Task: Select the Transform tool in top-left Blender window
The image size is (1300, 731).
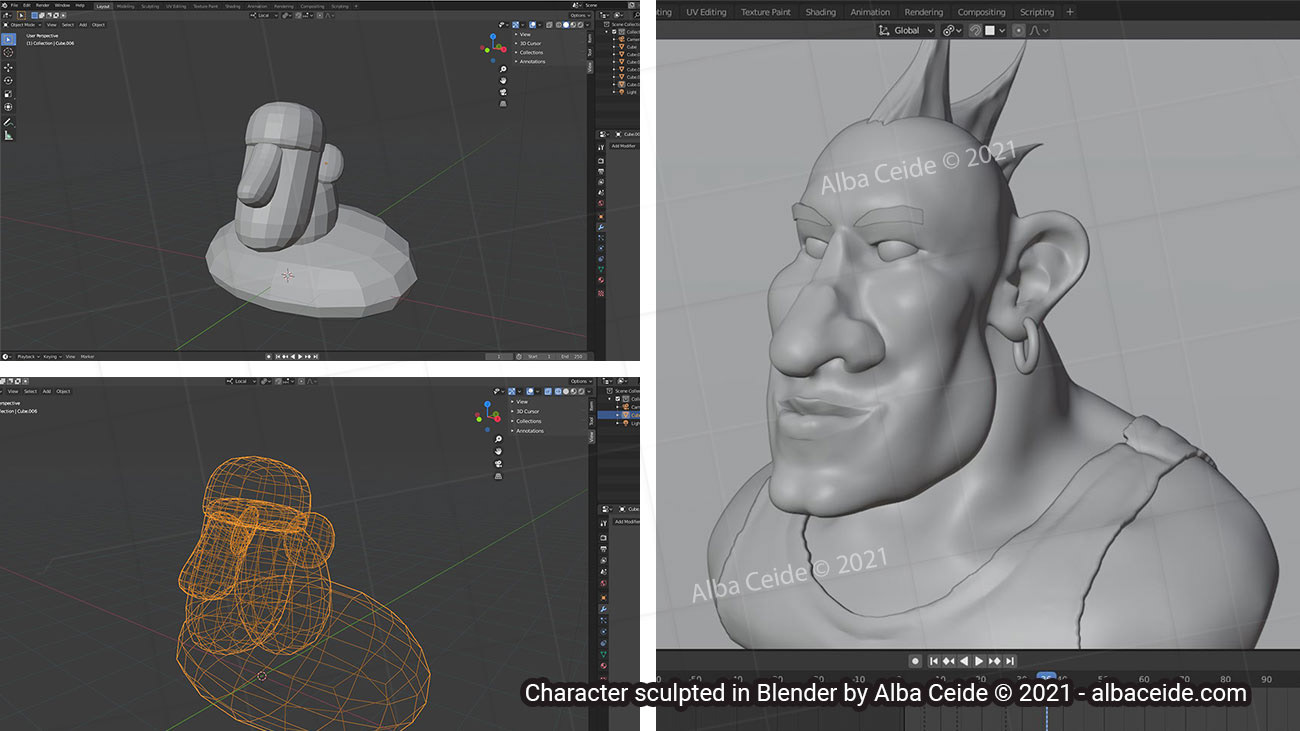Action: pyautogui.click(x=8, y=107)
